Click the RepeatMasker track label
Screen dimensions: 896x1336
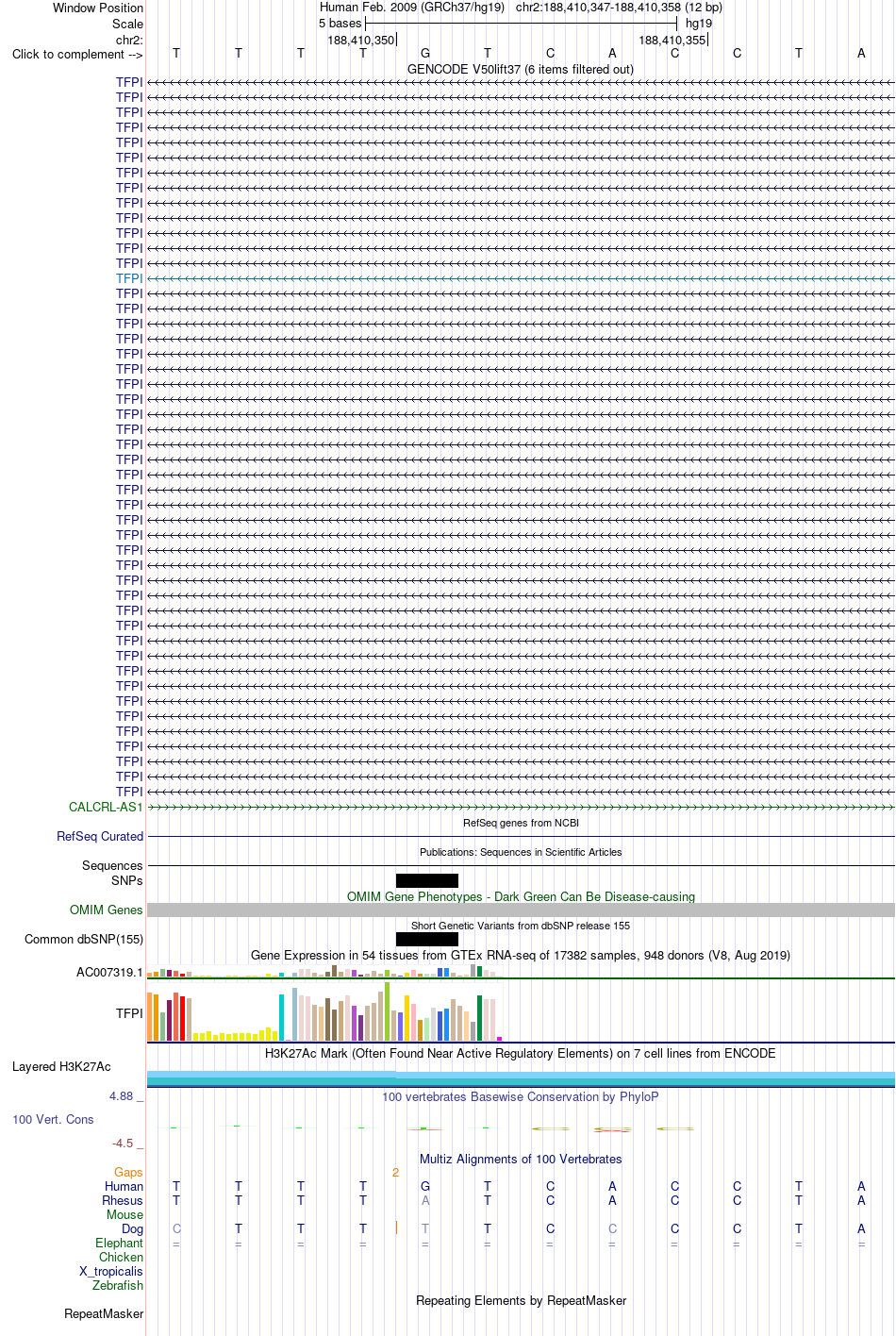tap(104, 1313)
